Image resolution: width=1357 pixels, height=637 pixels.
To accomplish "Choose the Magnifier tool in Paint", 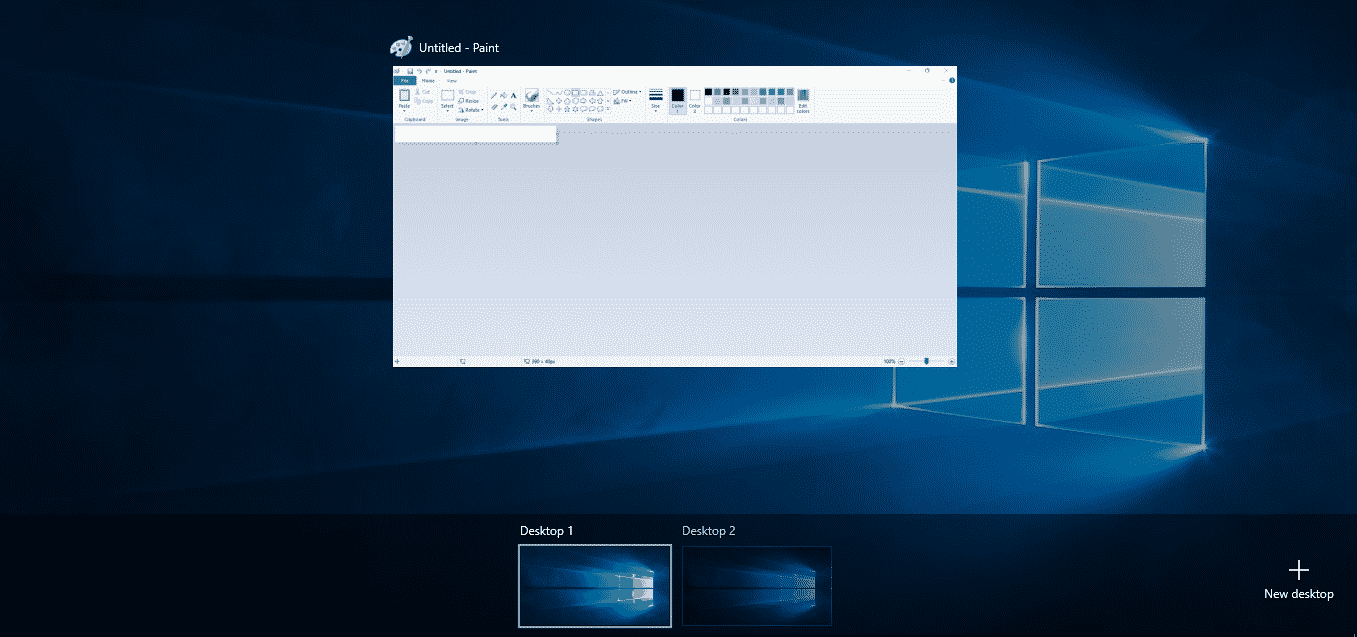I will coord(514,106).
